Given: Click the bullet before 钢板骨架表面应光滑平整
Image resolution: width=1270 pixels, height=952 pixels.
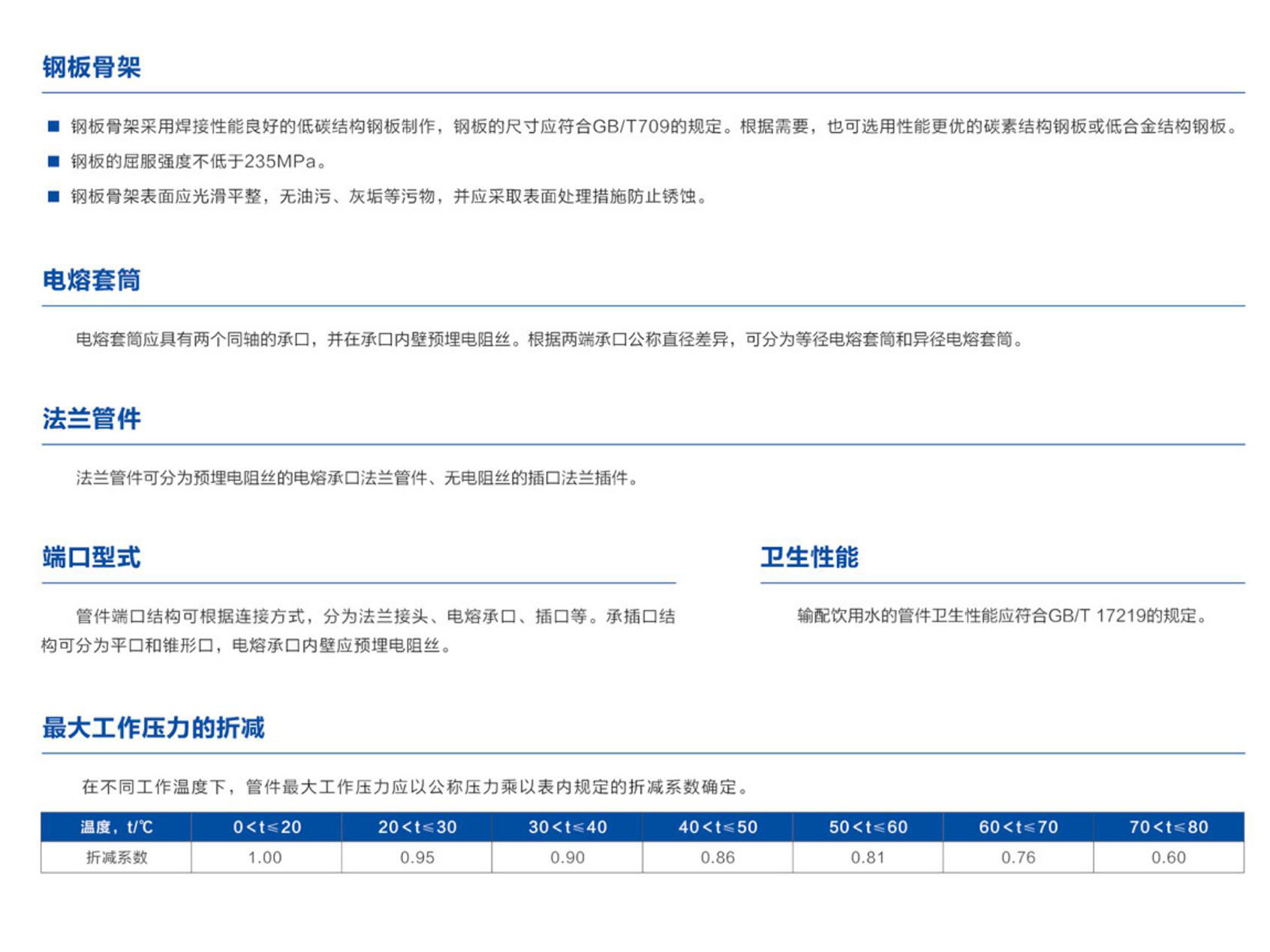Looking at the screenshot, I should point(53,197).
